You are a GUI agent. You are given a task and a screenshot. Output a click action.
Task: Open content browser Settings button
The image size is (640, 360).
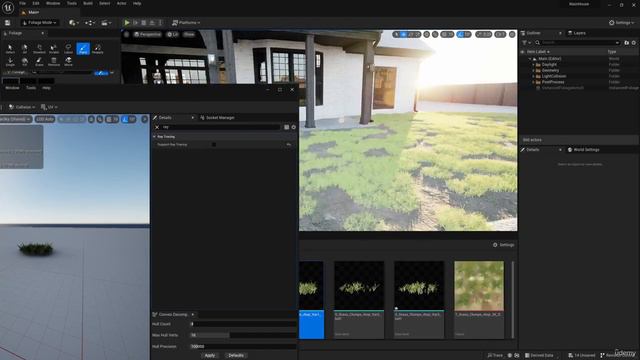point(504,245)
